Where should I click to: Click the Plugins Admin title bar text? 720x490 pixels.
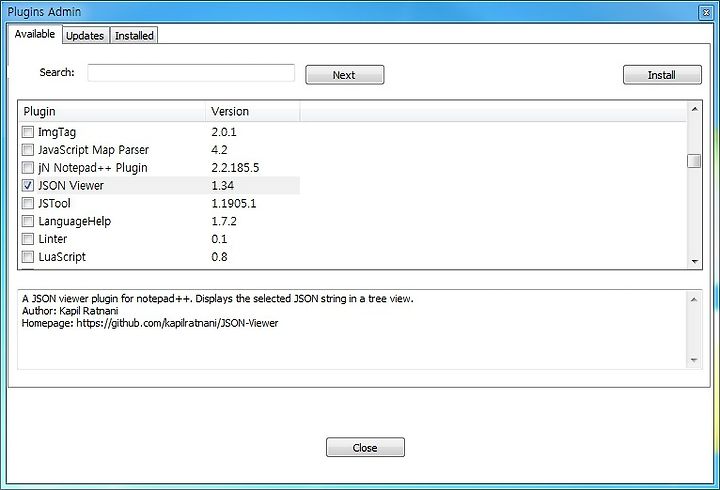(44, 12)
